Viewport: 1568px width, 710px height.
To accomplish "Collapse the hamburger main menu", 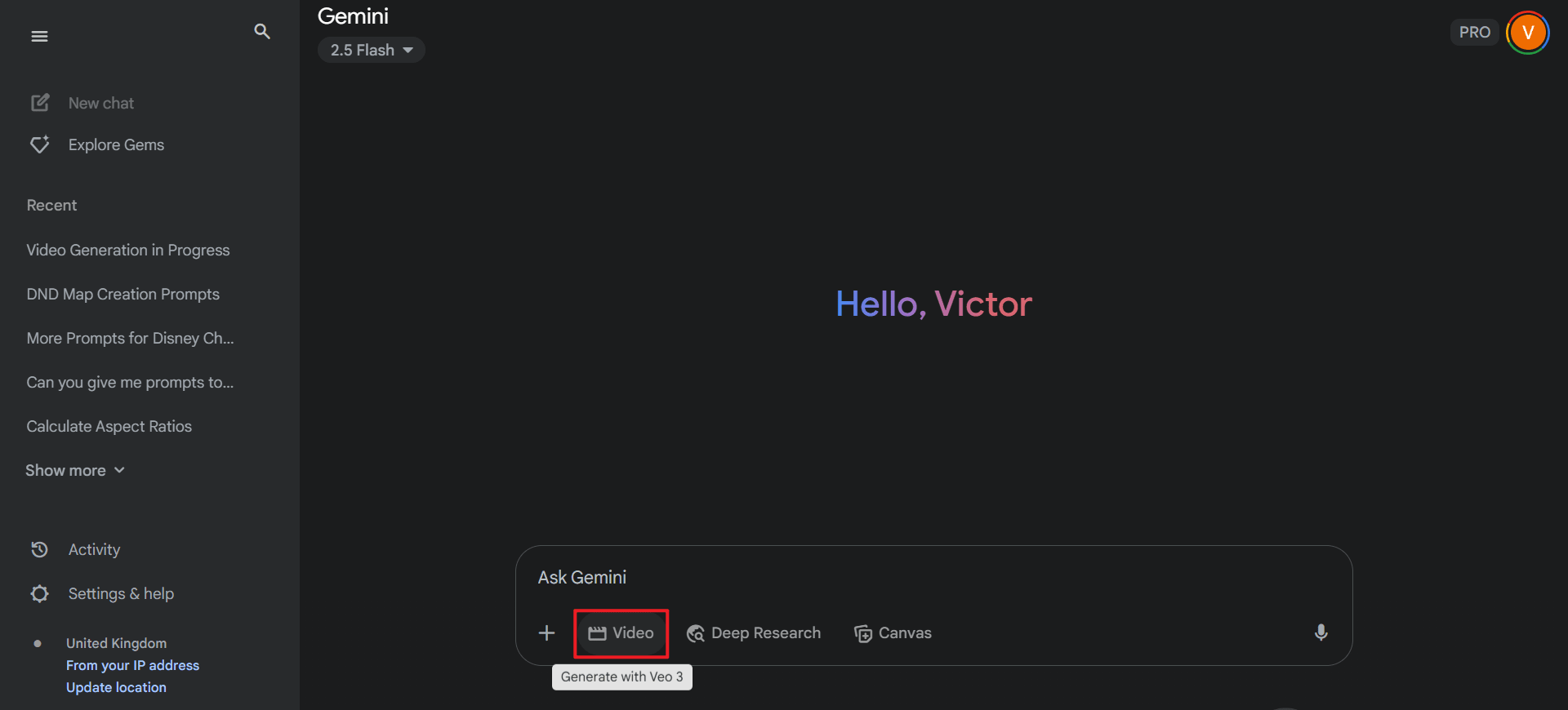I will click(39, 36).
